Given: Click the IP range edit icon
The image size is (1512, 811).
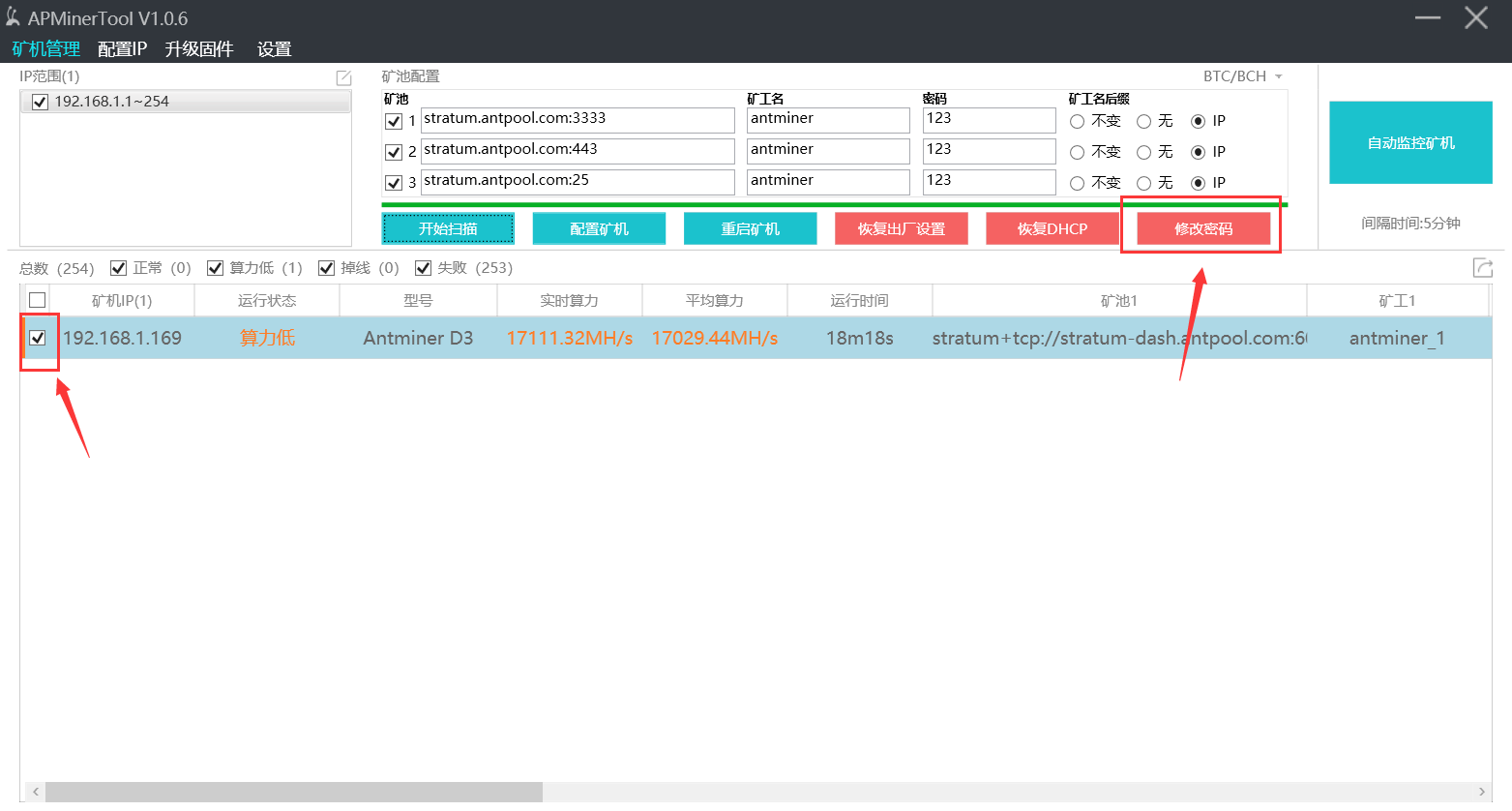Looking at the screenshot, I should click(343, 77).
